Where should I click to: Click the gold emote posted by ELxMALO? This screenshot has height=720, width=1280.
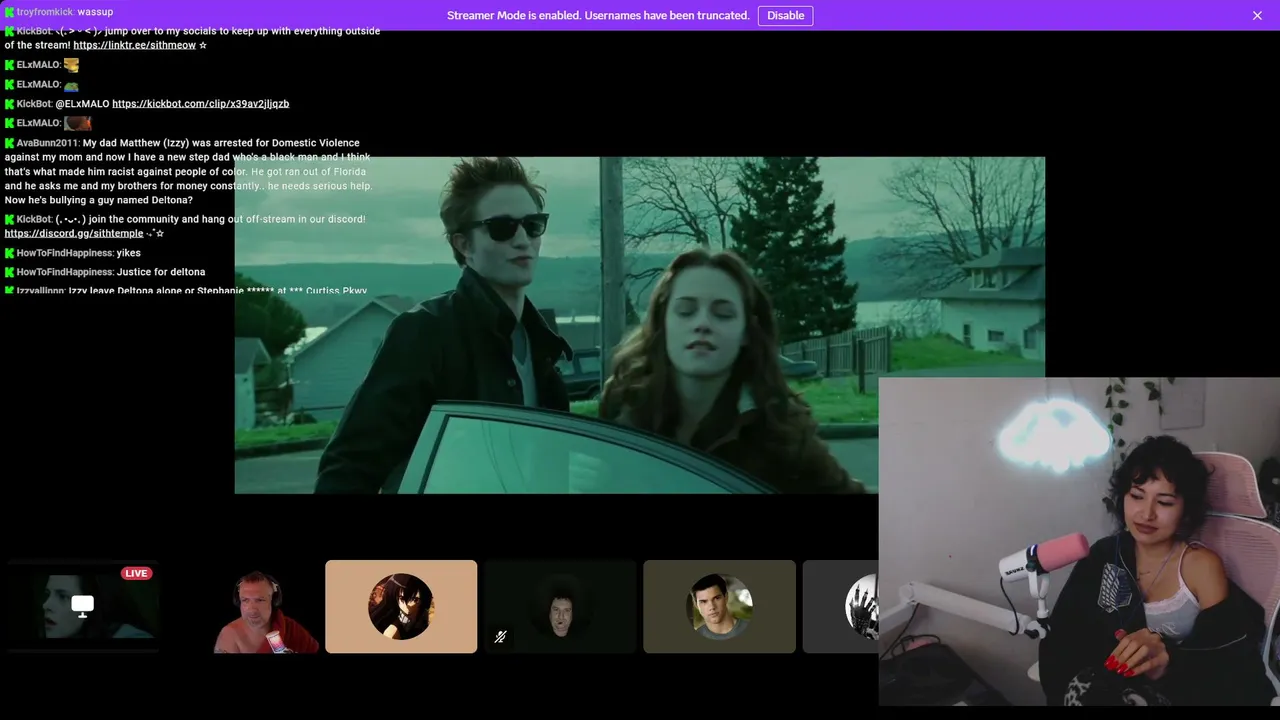click(71, 65)
